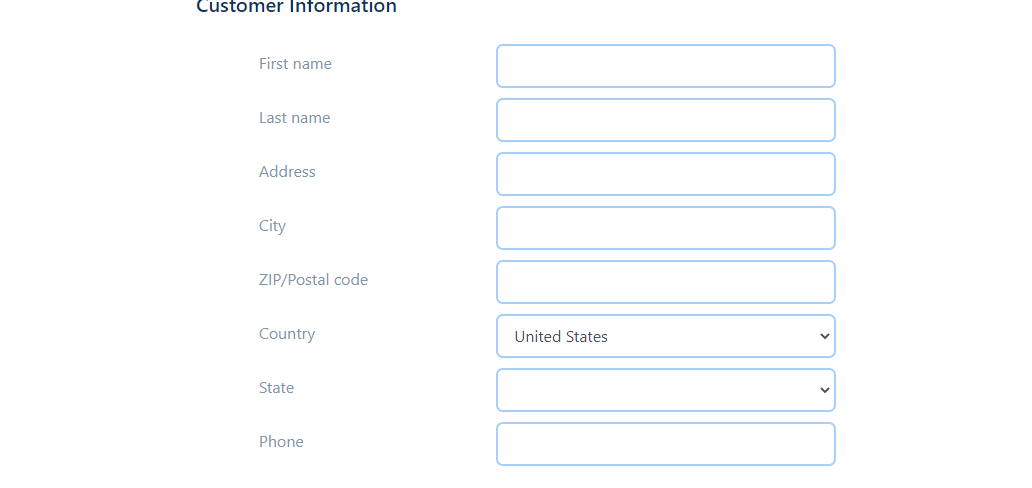Click the ZIP/Postal code label

pyautogui.click(x=313, y=280)
